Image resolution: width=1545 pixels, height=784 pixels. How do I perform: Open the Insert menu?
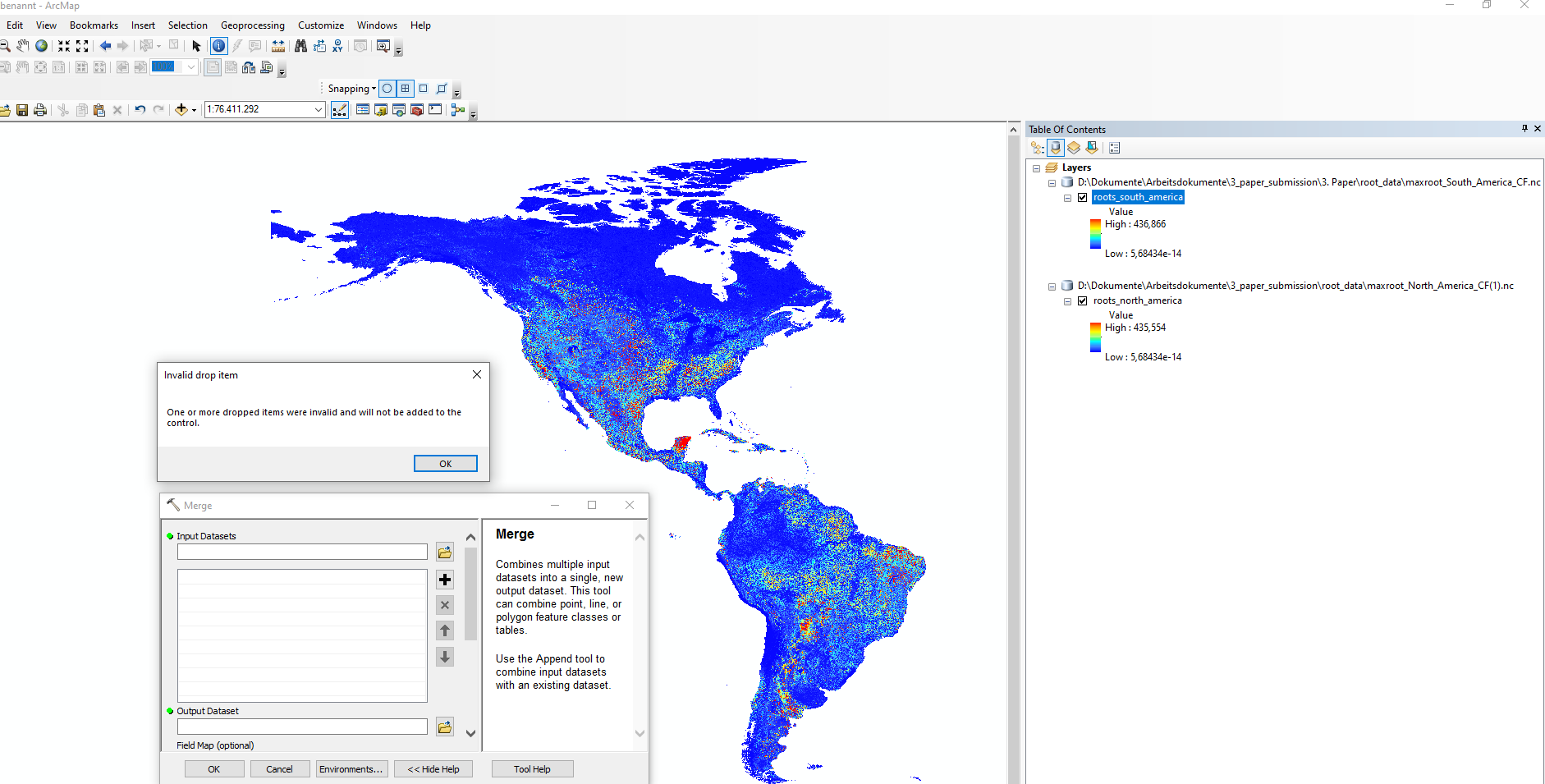coord(143,25)
